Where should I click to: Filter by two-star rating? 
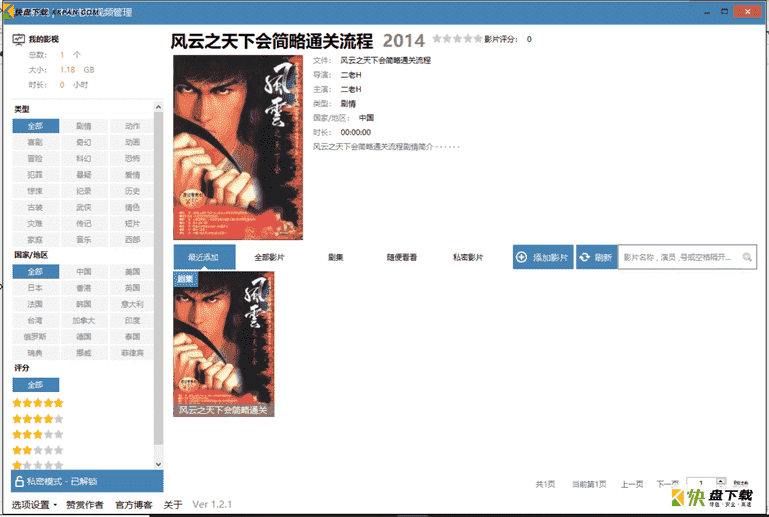(x=38, y=450)
